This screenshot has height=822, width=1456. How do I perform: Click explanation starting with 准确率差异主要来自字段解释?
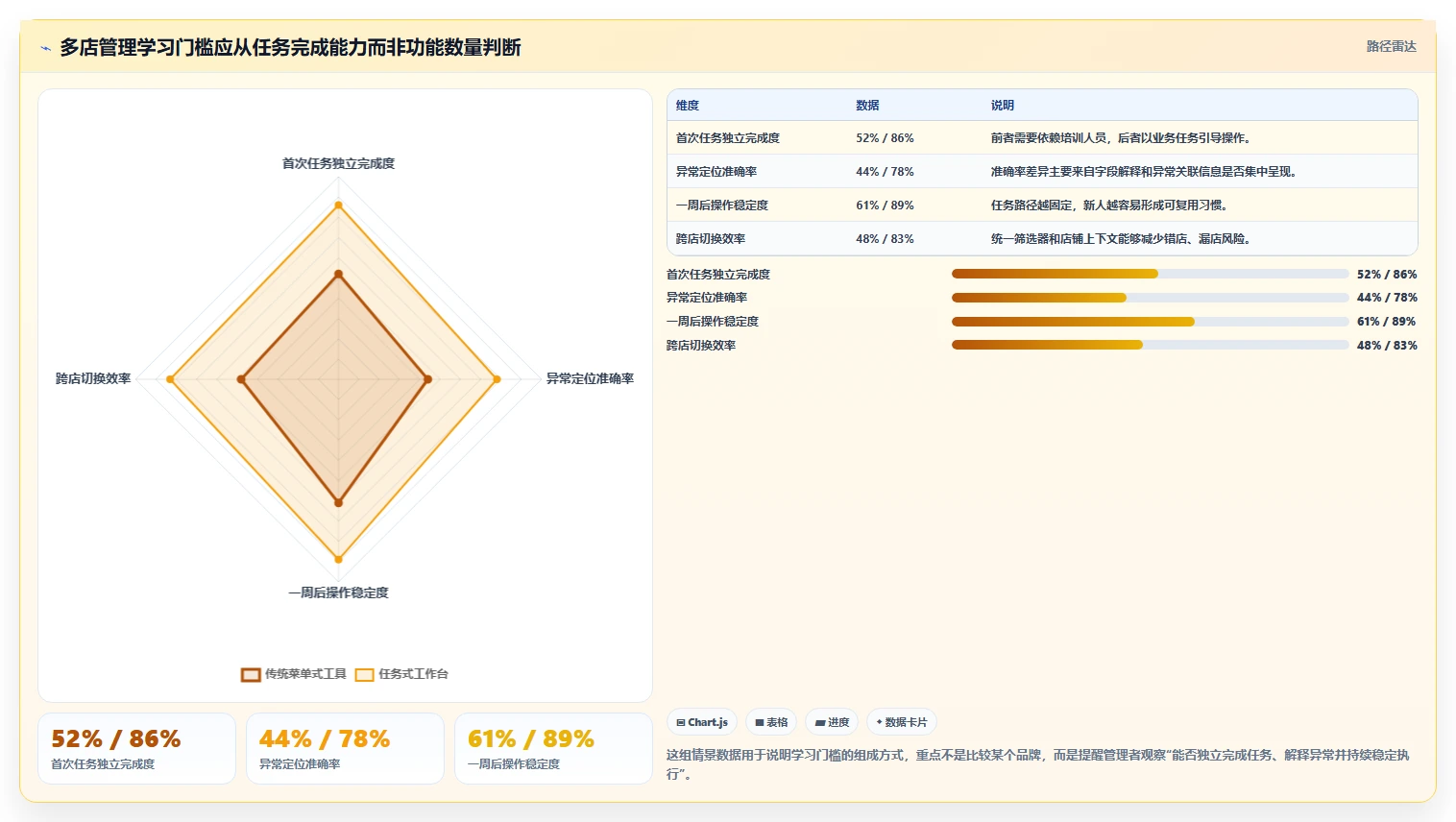click(1145, 172)
